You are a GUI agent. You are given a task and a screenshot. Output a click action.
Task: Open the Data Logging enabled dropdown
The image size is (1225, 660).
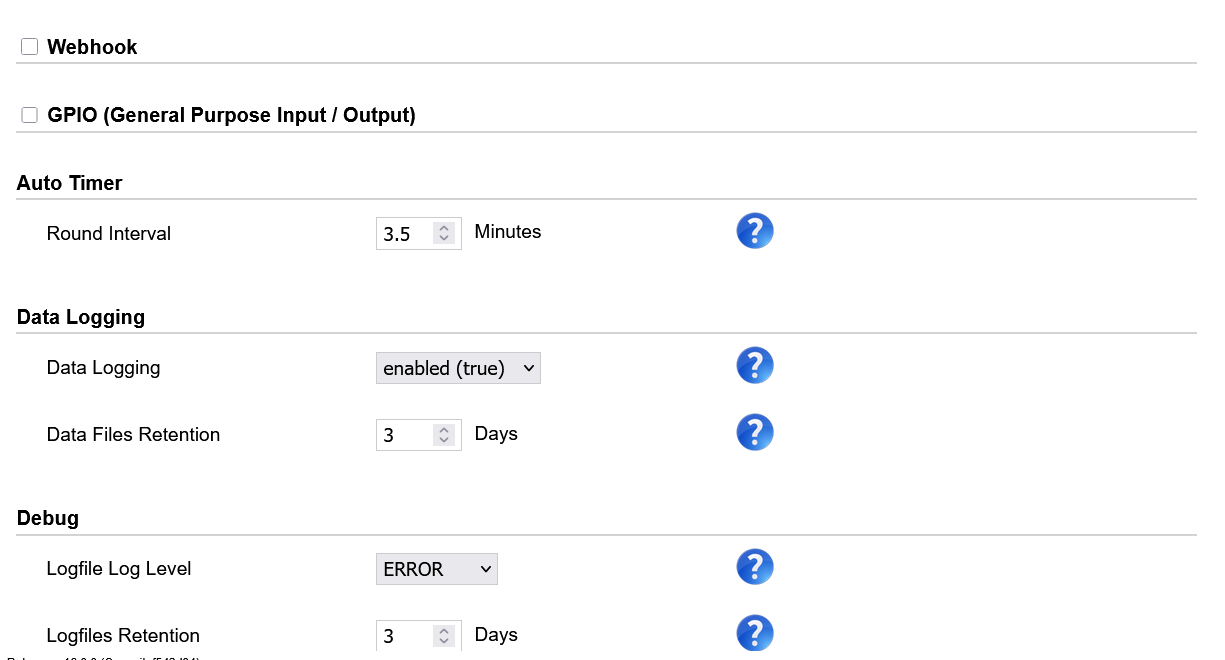click(x=458, y=368)
